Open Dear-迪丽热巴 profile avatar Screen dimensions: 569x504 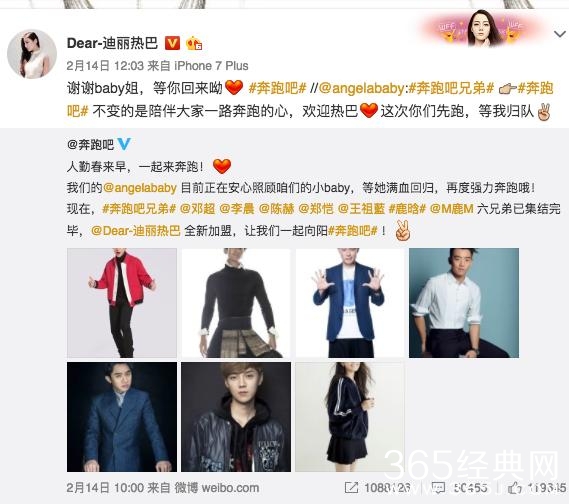tap(32, 54)
